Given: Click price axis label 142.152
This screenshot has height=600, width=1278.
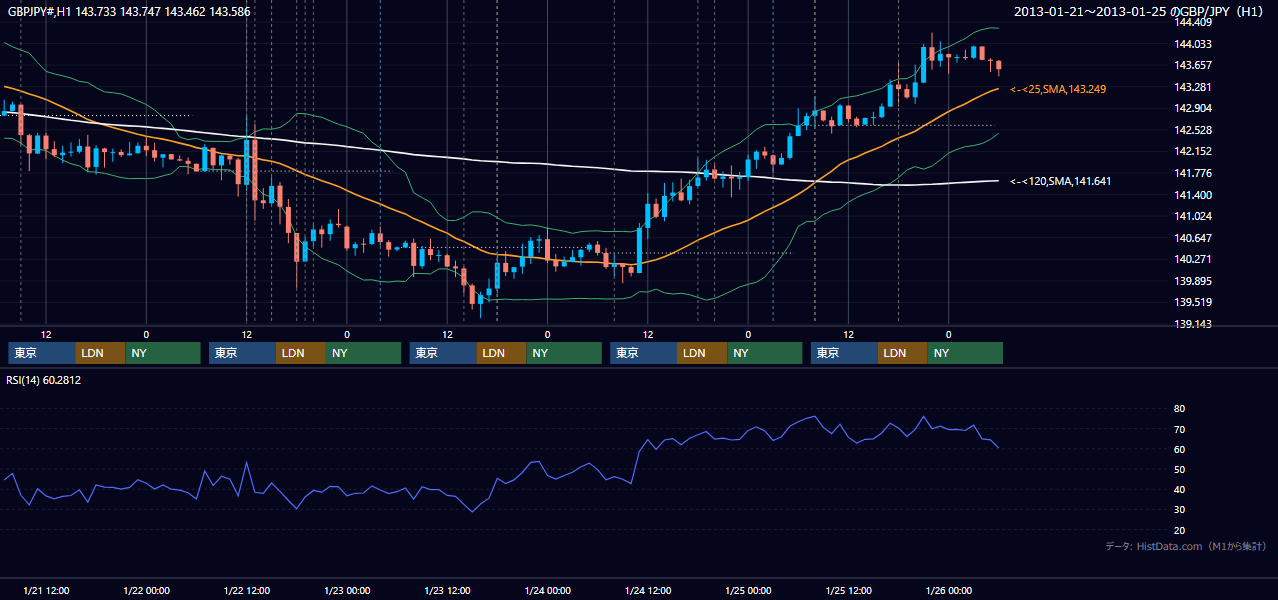Looking at the screenshot, I should click(1194, 152).
